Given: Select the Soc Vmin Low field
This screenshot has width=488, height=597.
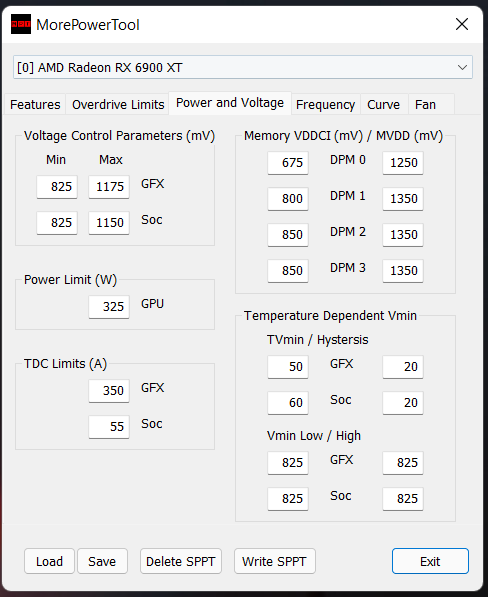Looking at the screenshot, I should [x=288, y=499].
